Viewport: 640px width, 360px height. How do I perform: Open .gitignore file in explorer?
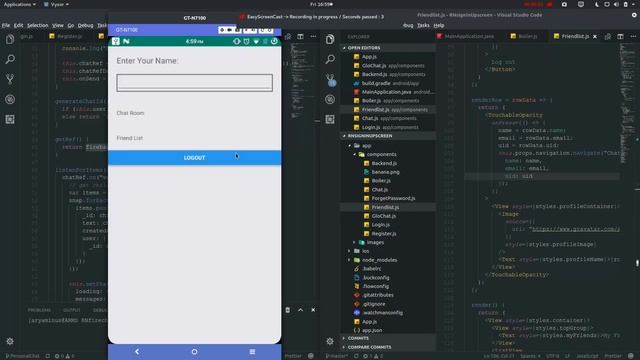(374, 304)
